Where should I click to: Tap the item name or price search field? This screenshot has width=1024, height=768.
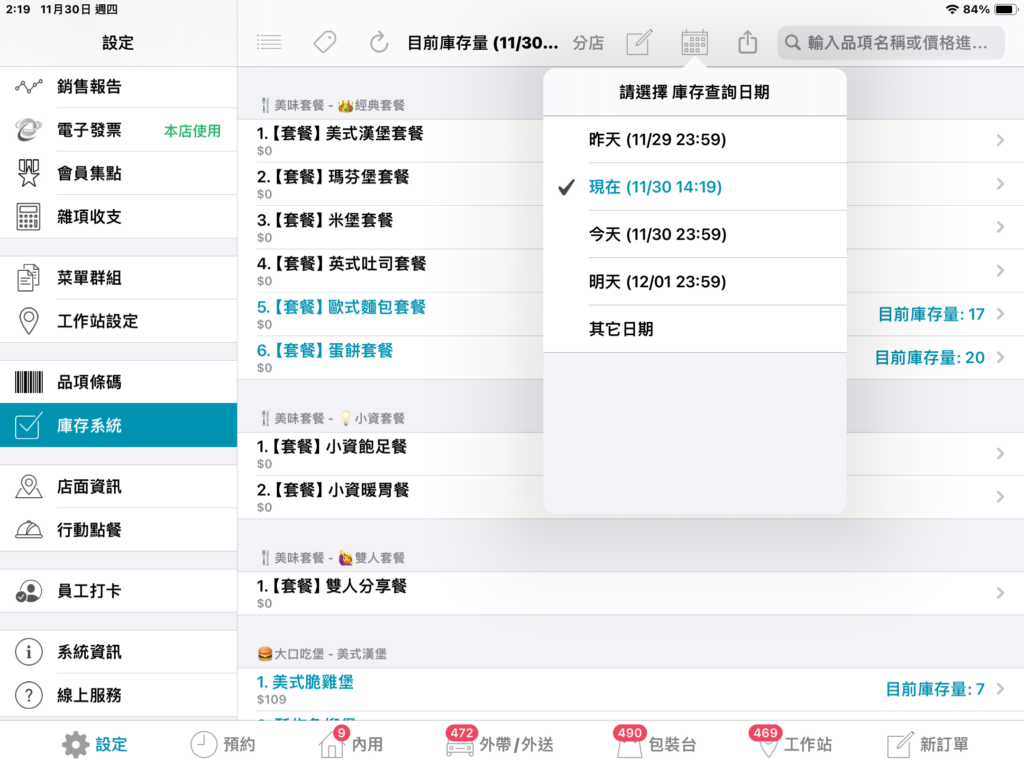(891, 43)
